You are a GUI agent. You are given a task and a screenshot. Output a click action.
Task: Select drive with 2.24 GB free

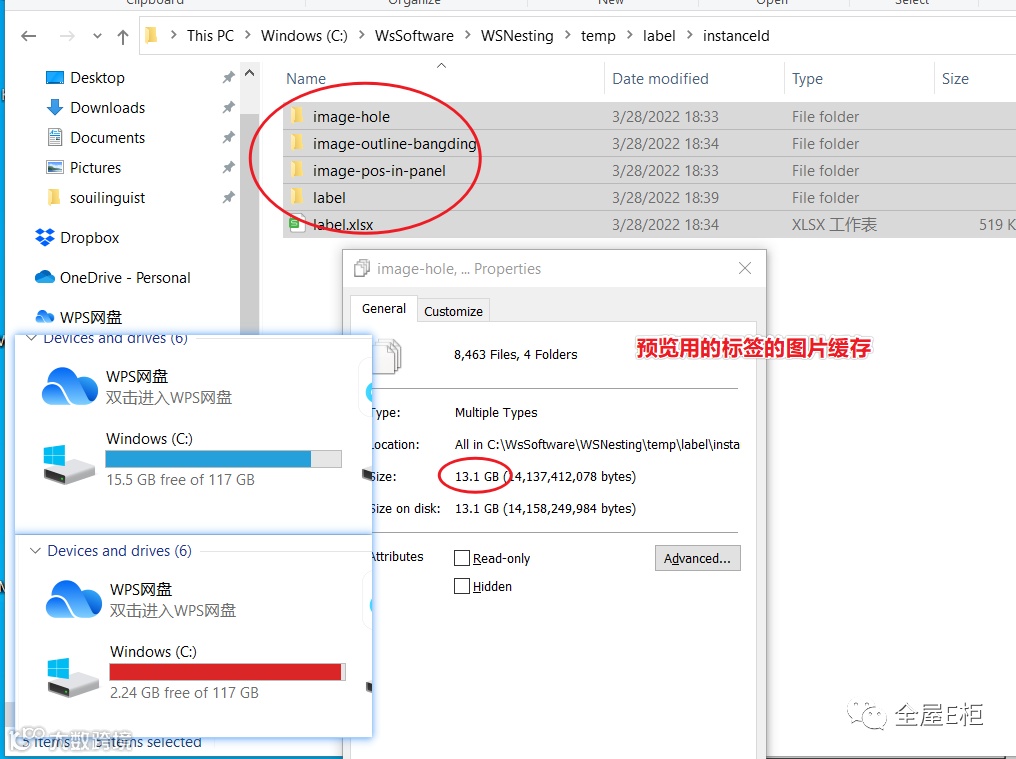point(196,672)
